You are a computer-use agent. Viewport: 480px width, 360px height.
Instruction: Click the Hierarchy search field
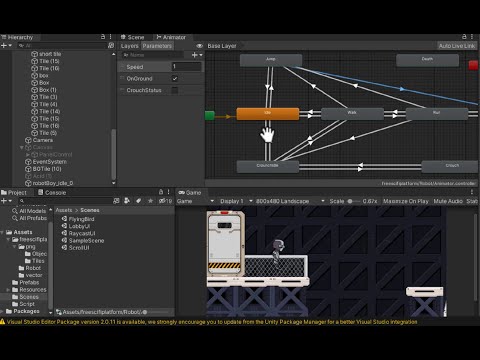pyautogui.click(x=62, y=45)
